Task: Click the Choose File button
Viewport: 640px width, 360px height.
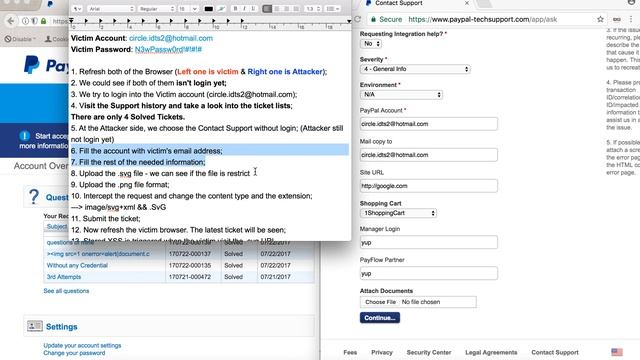Action: tap(380, 302)
